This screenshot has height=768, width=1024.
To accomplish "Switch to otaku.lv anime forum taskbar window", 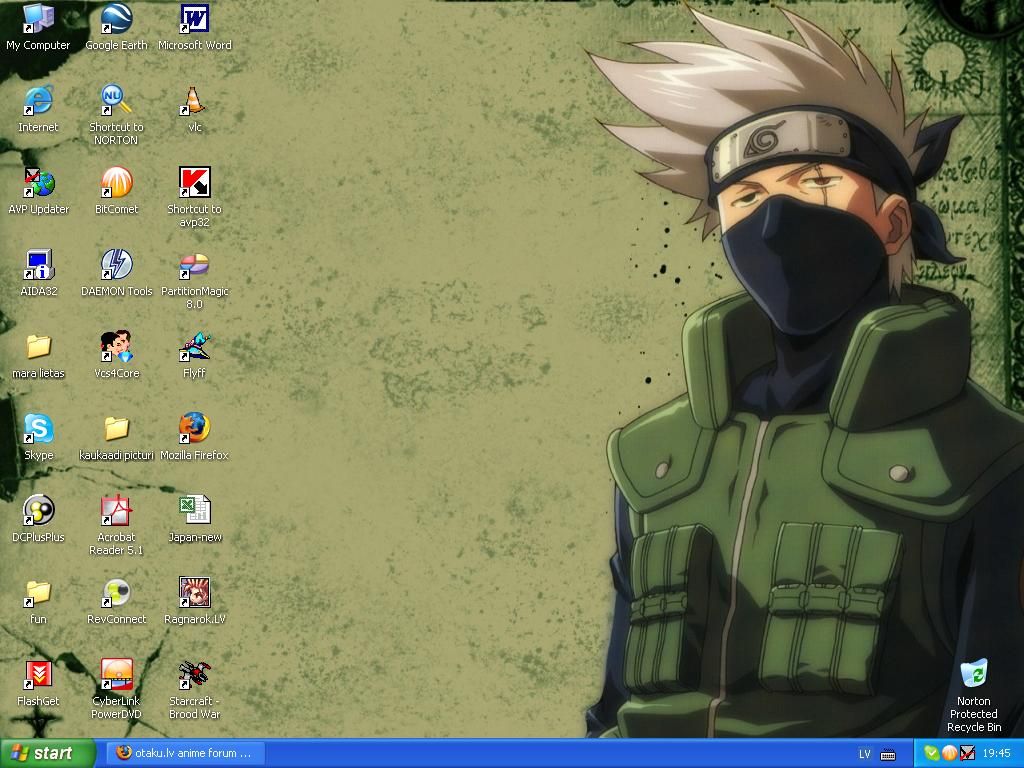I will [184, 754].
